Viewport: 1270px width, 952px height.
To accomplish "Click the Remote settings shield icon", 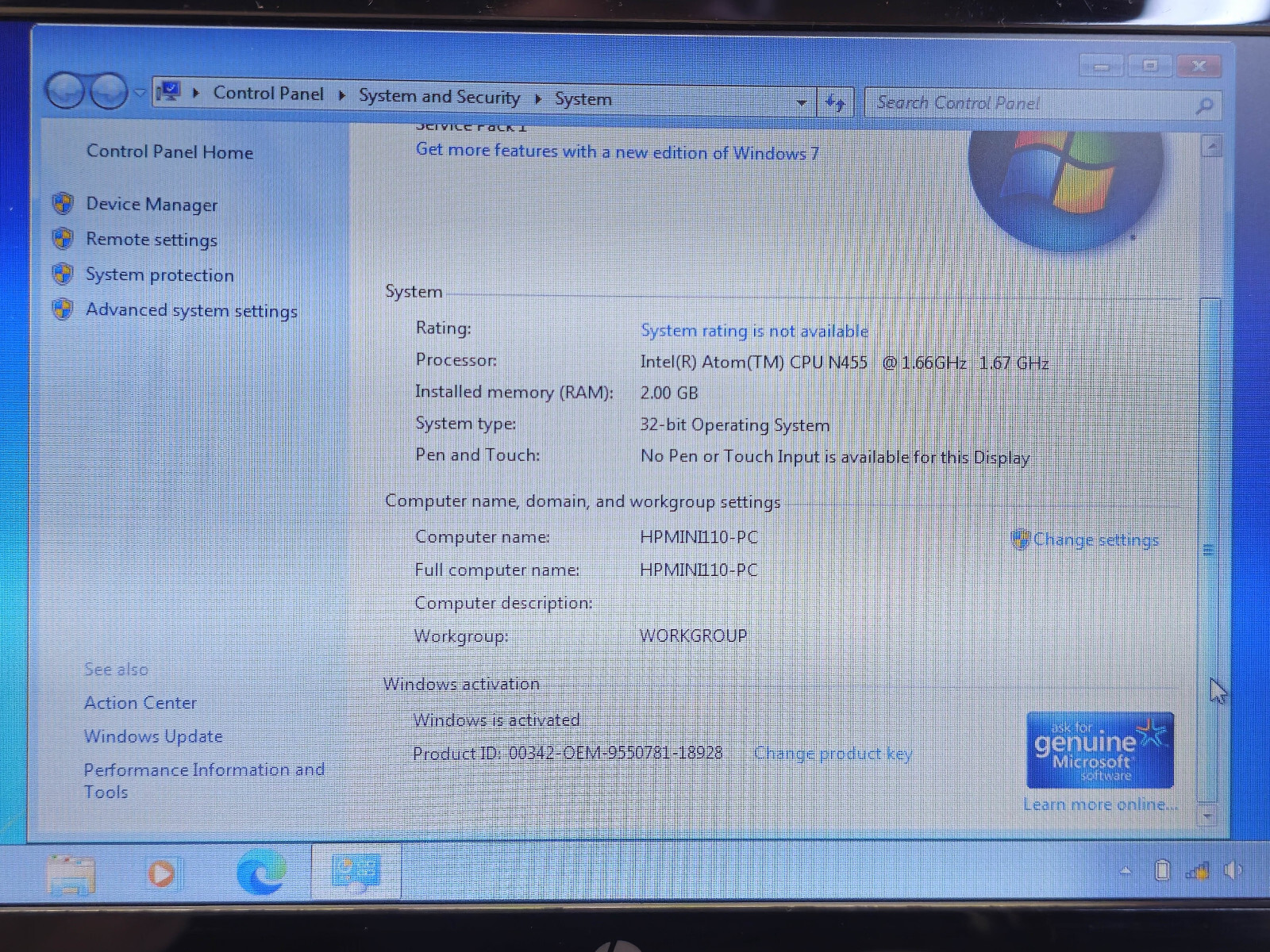I will (x=63, y=239).
